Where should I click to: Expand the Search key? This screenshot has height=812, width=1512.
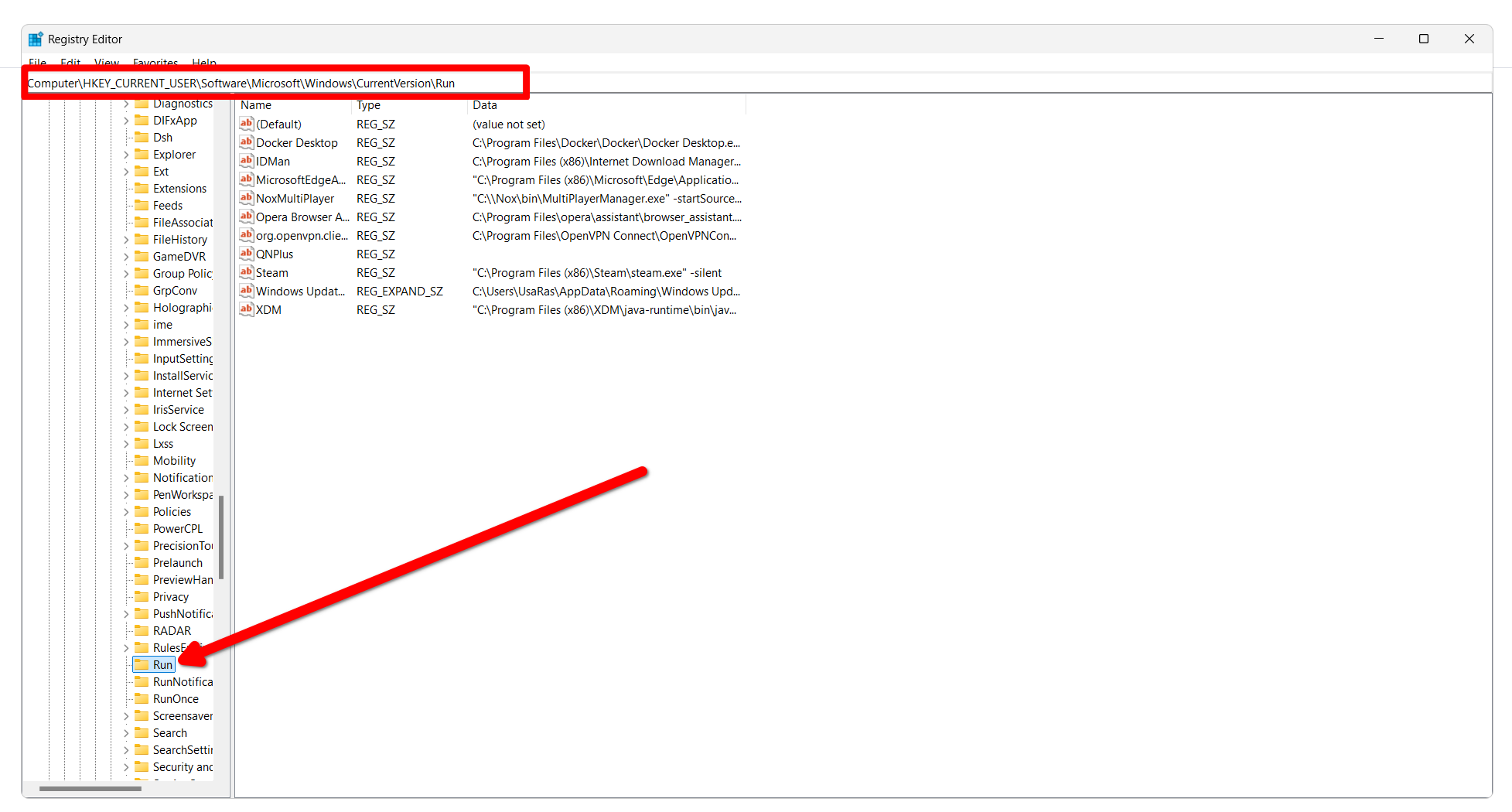click(127, 732)
